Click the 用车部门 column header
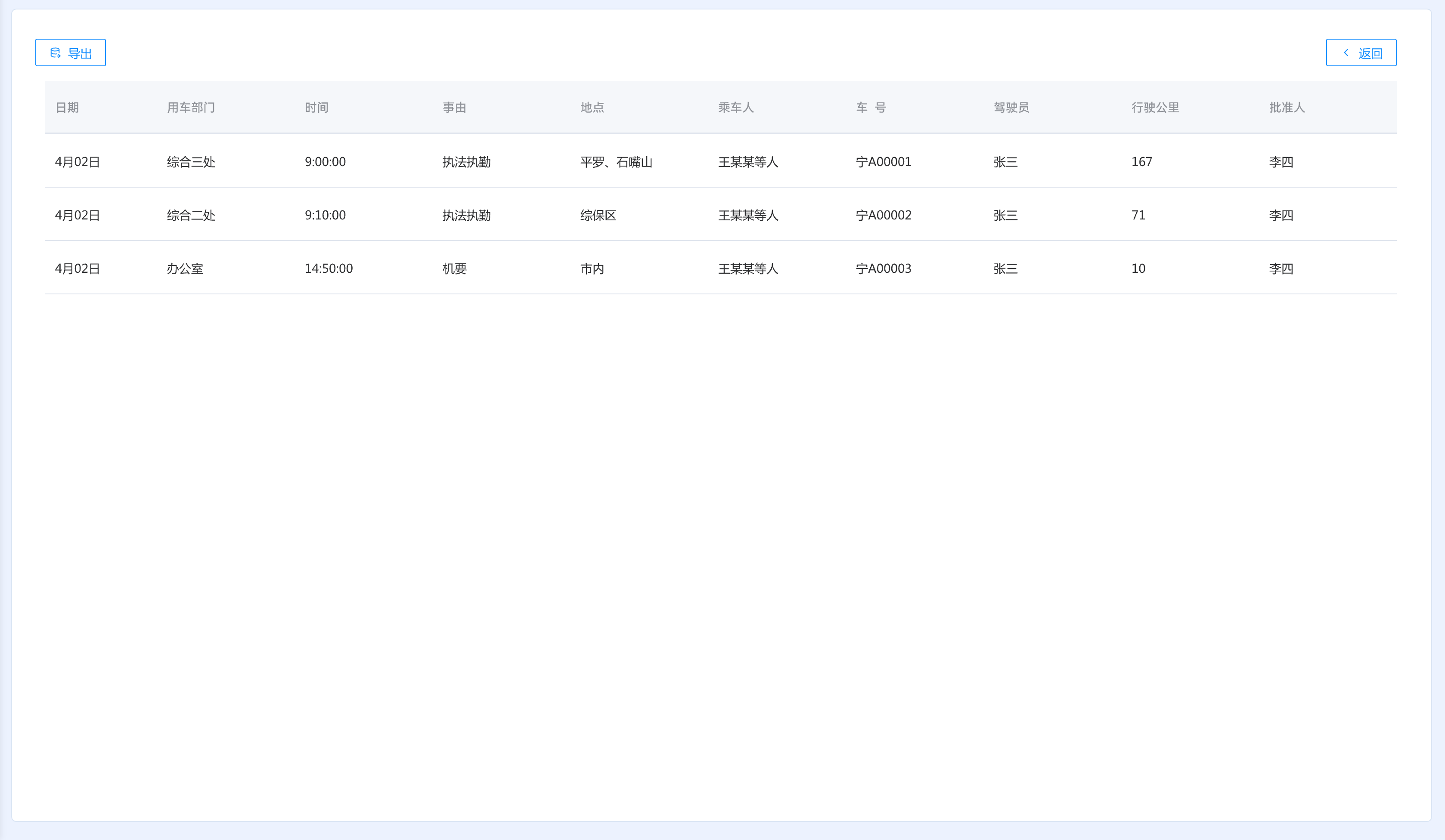The height and width of the screenshot is (840, 1445). pyautogui.click(x=191, y=108)
